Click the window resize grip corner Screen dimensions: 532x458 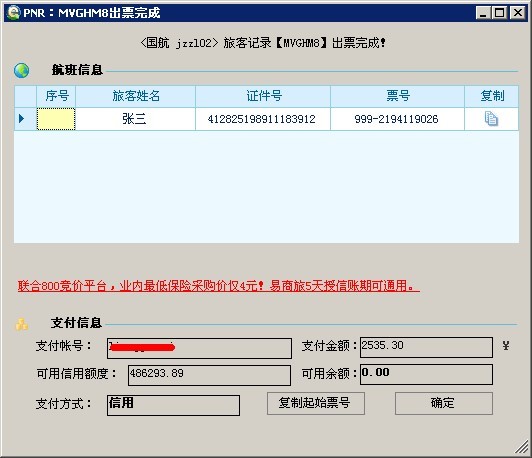pyautogui.click(x=522, y=447)
